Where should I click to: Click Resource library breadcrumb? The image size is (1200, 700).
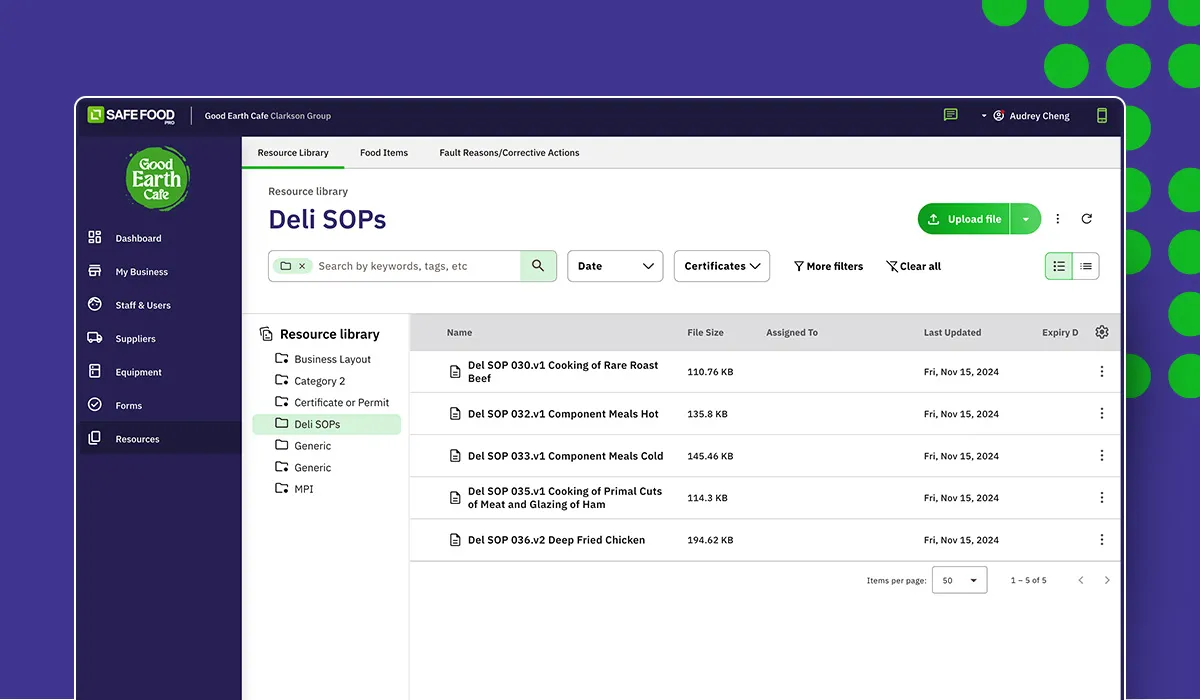pyautogui.click(x=308, y=191)
